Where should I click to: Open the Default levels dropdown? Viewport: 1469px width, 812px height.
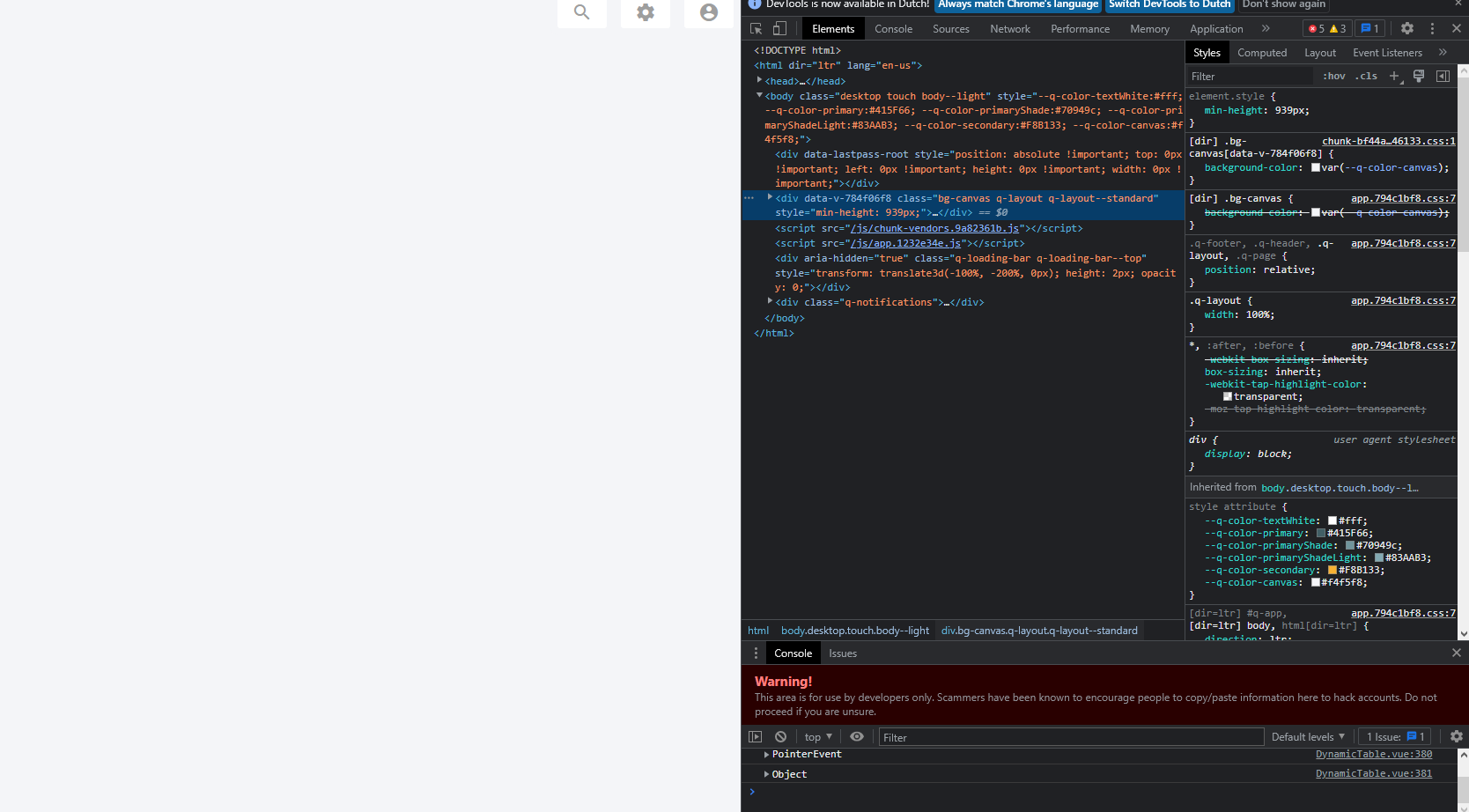coord(1308,737)
